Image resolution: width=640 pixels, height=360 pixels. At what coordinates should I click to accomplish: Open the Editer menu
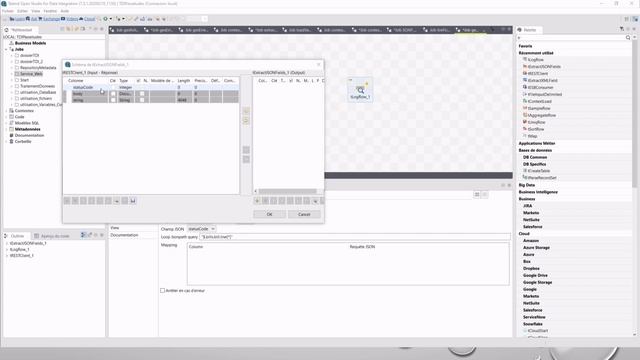pos(22,11)
